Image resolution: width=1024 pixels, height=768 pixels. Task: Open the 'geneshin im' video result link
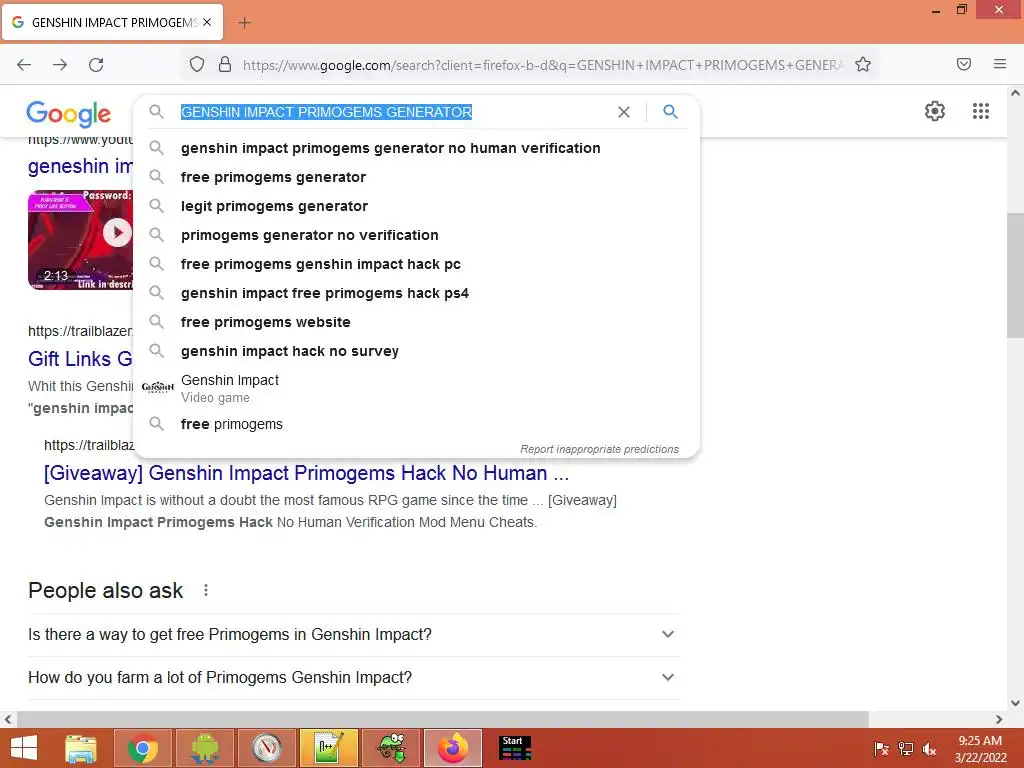80,167
